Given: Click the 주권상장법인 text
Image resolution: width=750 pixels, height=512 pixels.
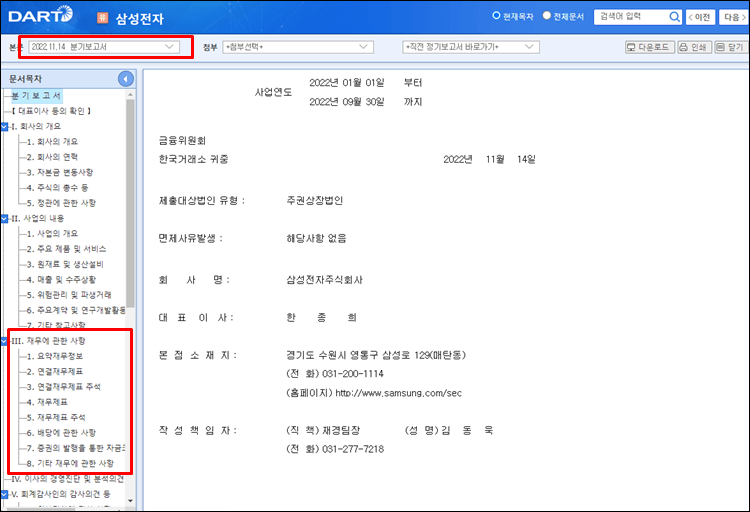Looking at the screenshot, I should pyautogui.click(x=315, y=200).
